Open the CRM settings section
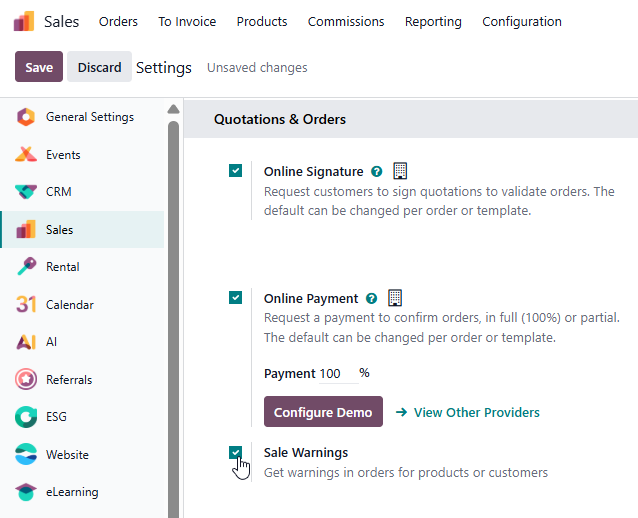This screenshot has width=638, height=518. click(58, 192)
